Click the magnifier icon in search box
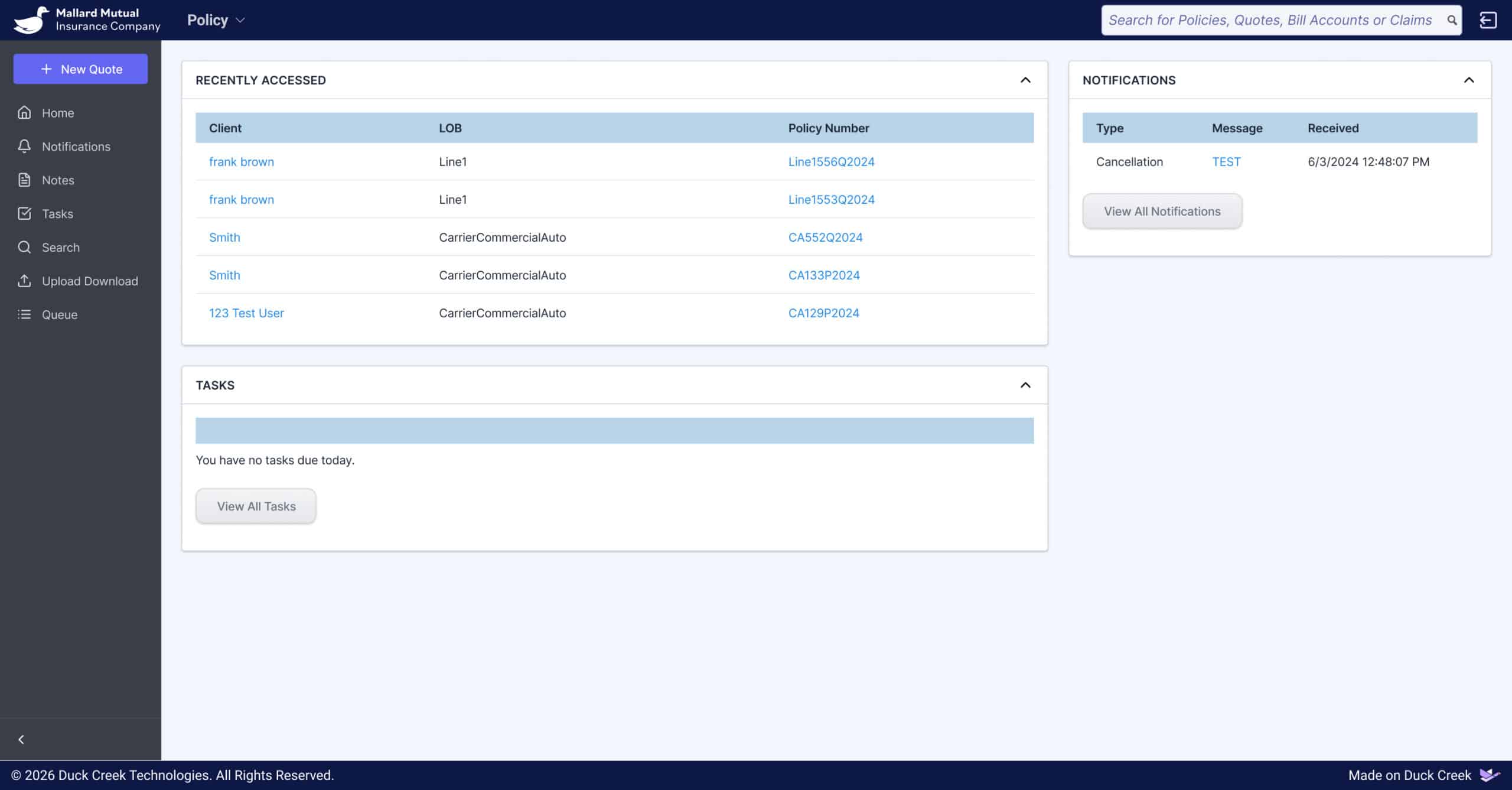This screenshot has height=790, width=1512. [1451, 20]
